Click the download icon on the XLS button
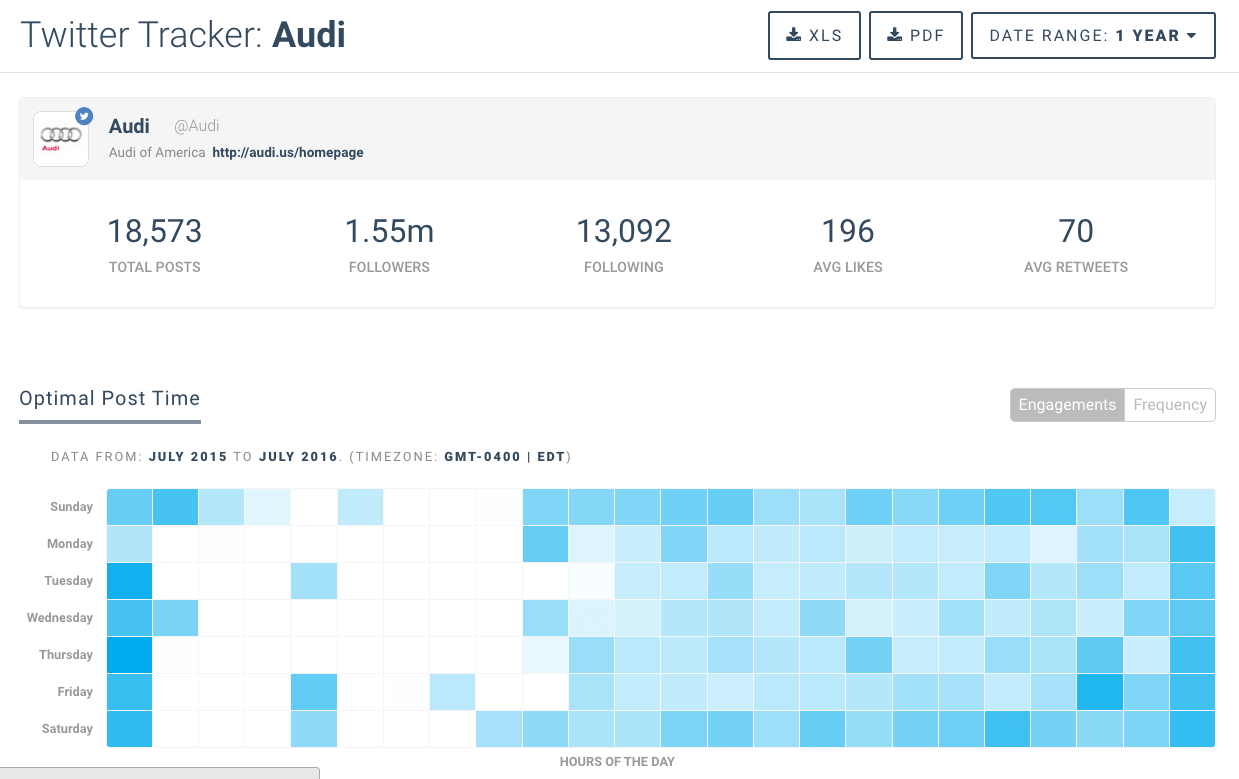 tap(793, 35)
